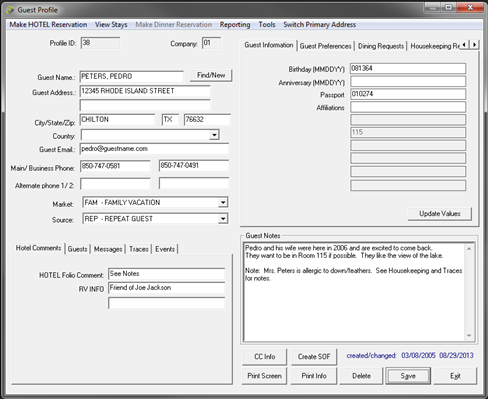This screenshot has height=399, width=488.
Task: Click the Print Screen button
Action: (x=264, y=376)
